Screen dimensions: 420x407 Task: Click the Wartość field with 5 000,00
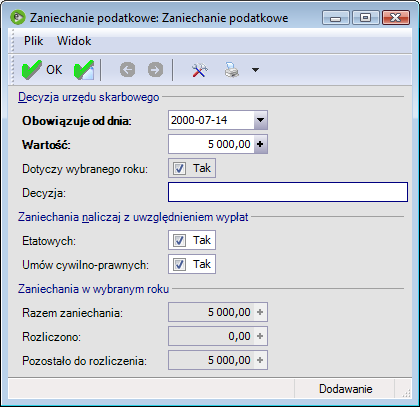[x=211, y=144]
